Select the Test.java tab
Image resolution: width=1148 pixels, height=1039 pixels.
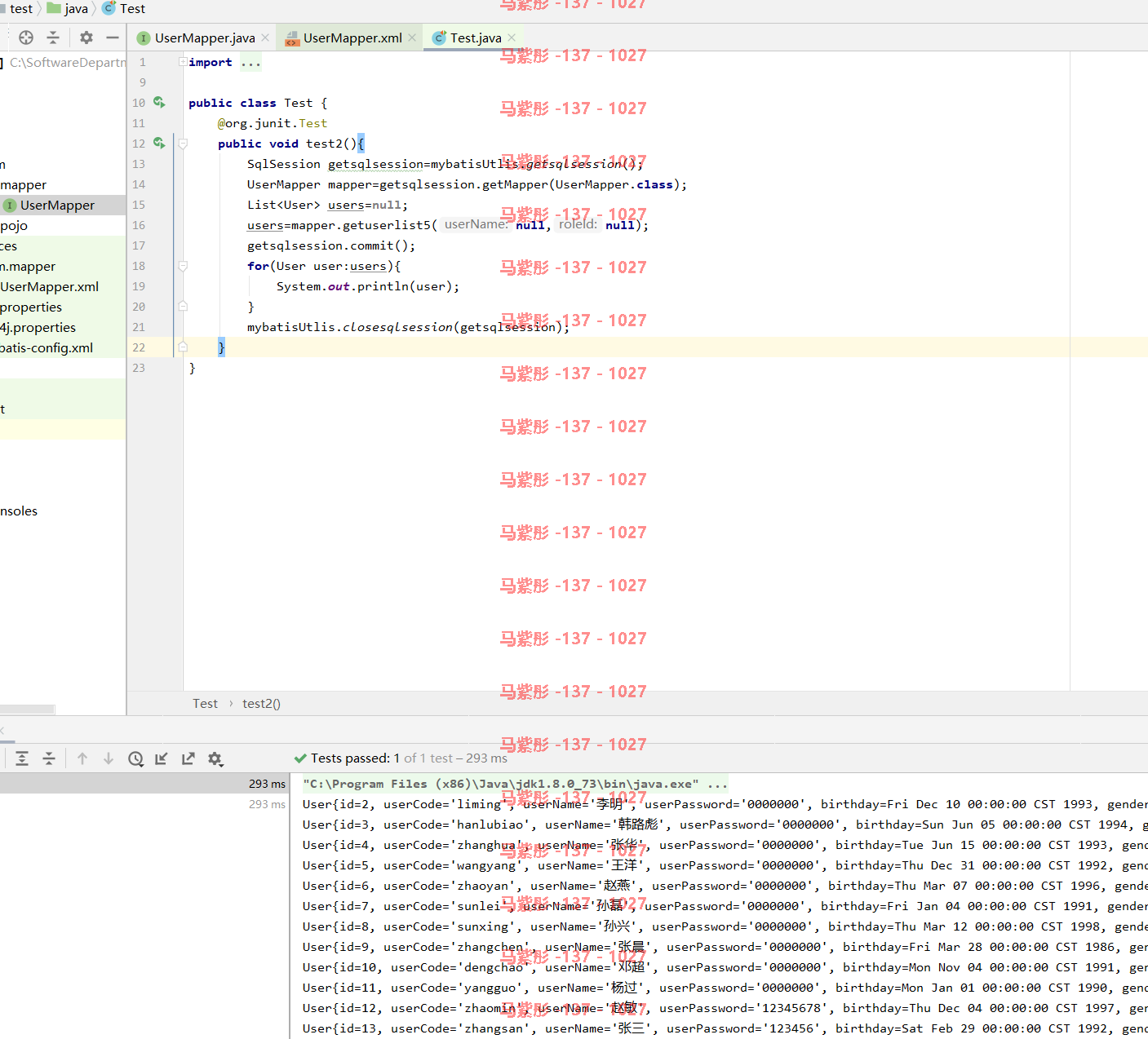pyautogui.click(x=476, y=38)
